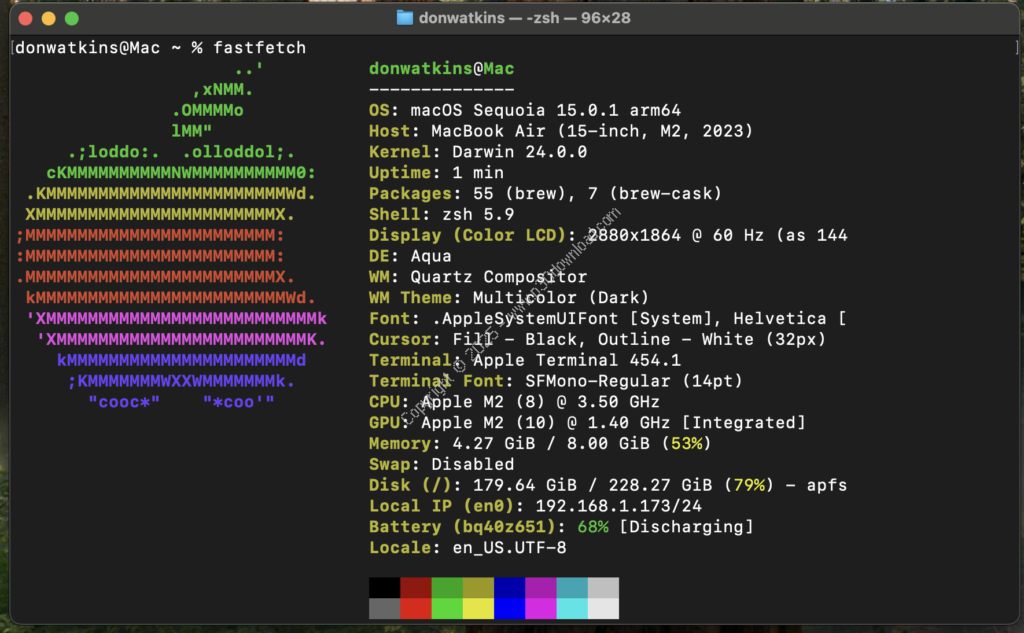
Task: Minimize the terminal using the yellow button
Action: (47, 18)
